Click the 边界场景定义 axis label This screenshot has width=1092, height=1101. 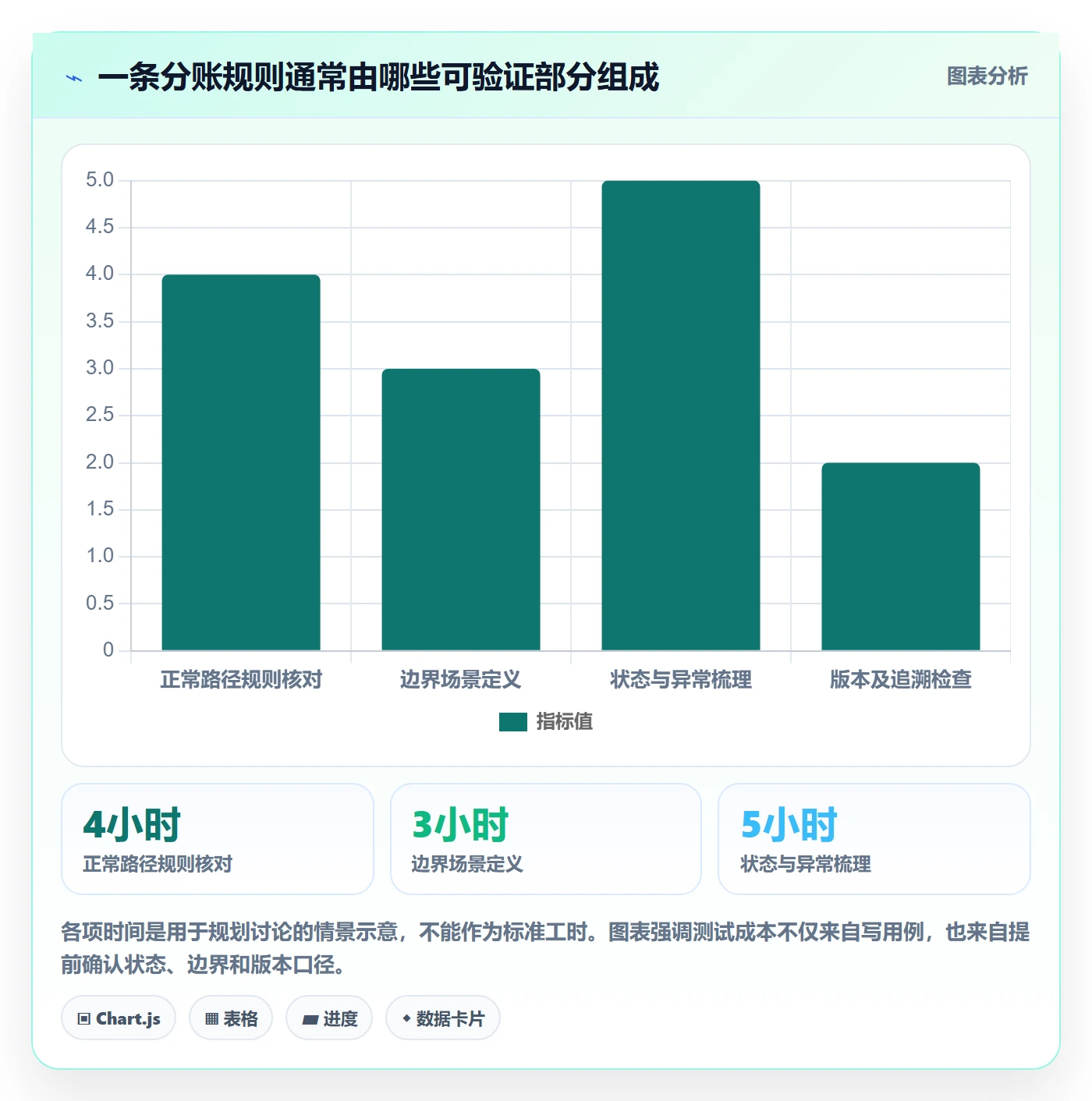(461, 680)
